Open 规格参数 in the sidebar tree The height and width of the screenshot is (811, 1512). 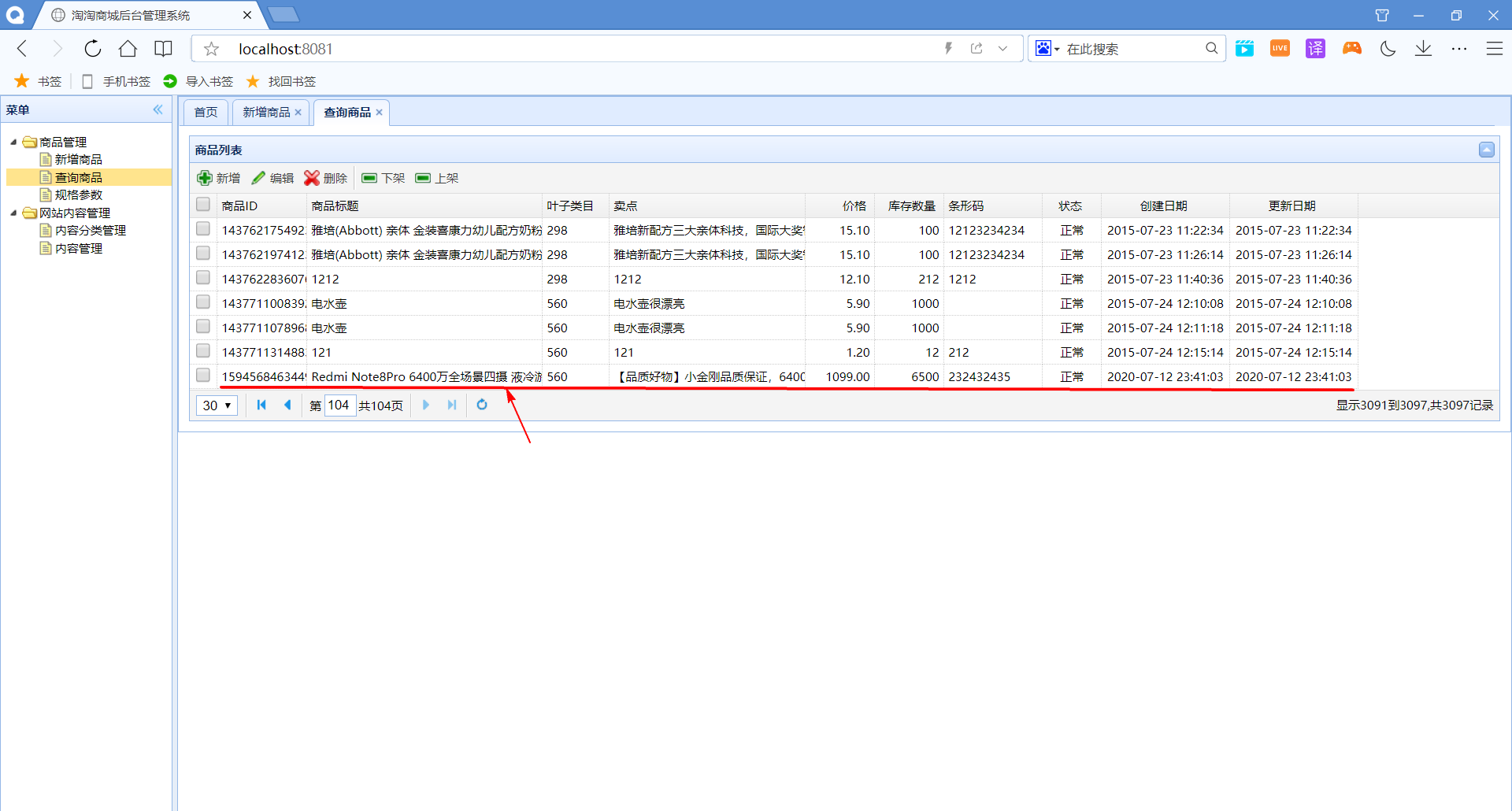[79, 195]
